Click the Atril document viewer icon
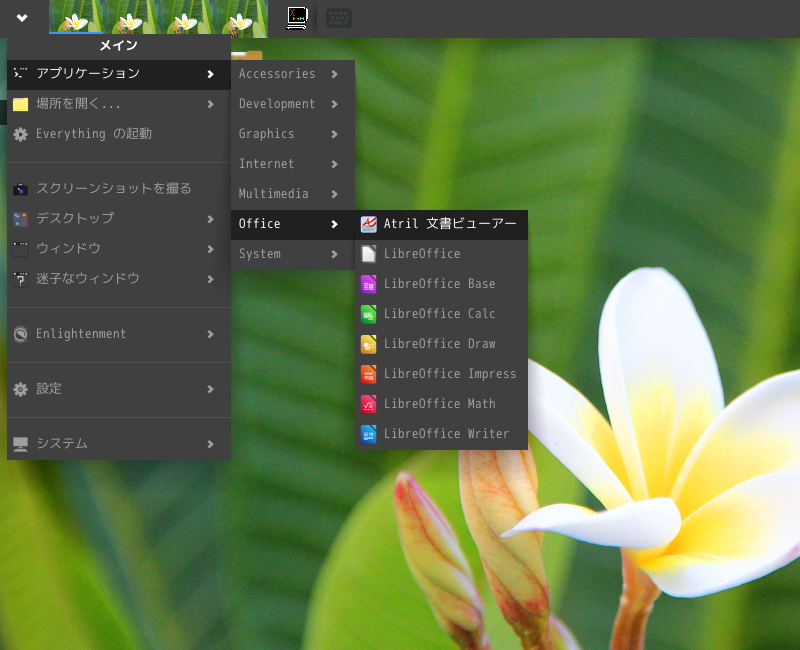The image size is (800, 650). [x=369, y=224]
